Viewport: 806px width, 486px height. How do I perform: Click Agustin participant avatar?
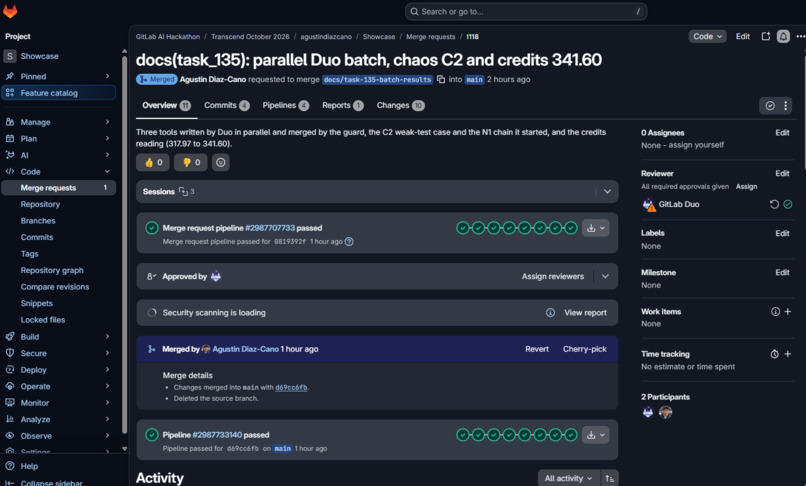pos(666,412)
